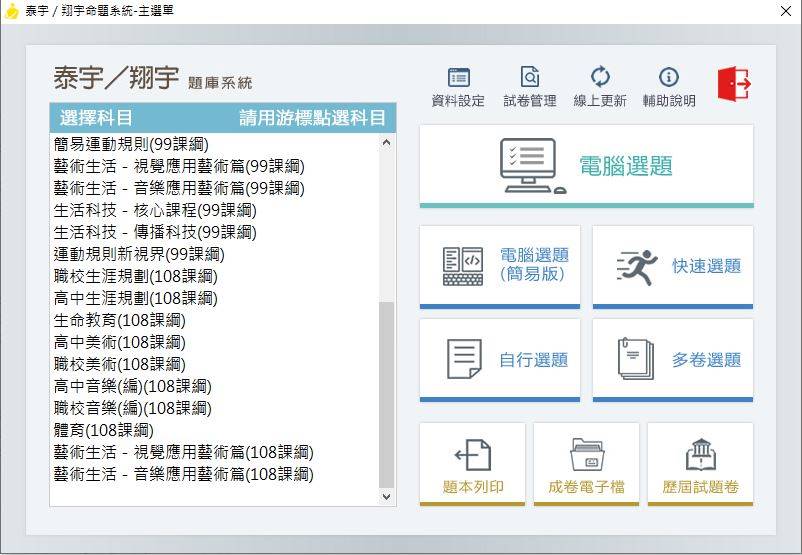Screen dimensions: 802x555
Task: Open 輔助說明 help info icon
Action: [x=669, y=77]
